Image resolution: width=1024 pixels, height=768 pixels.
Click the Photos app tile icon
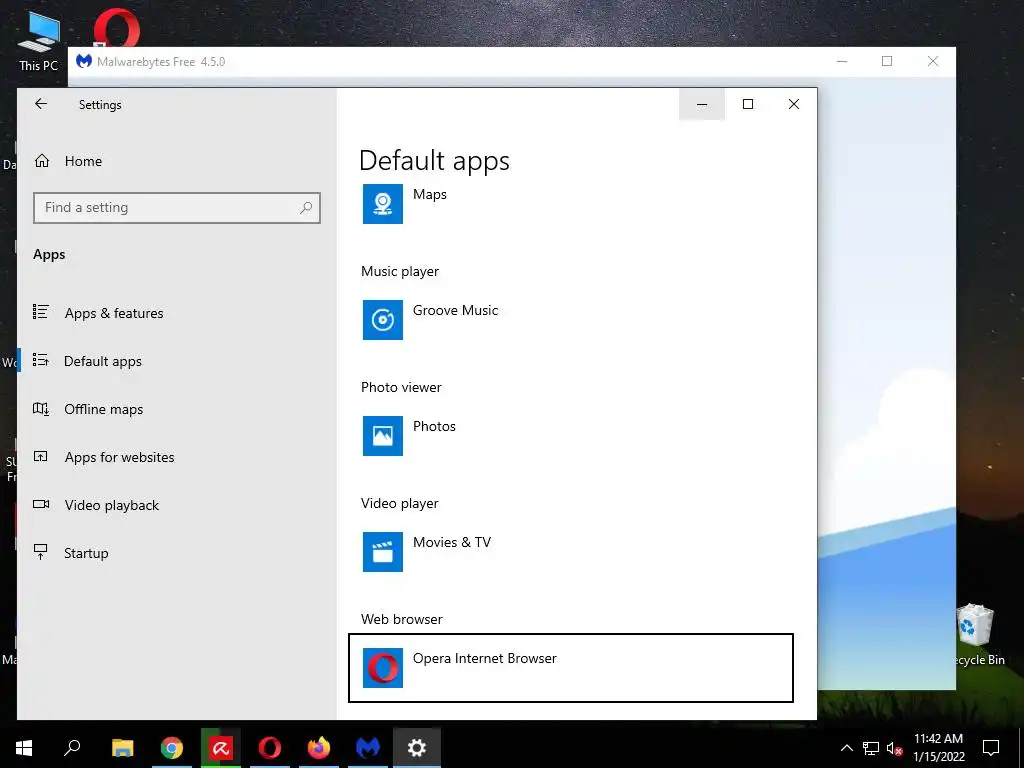[383, 436]
